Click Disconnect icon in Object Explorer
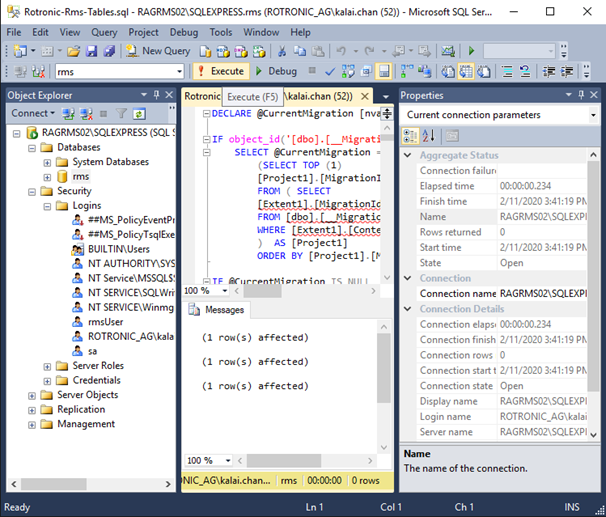606x517 pixels. [x=86, y=114]
